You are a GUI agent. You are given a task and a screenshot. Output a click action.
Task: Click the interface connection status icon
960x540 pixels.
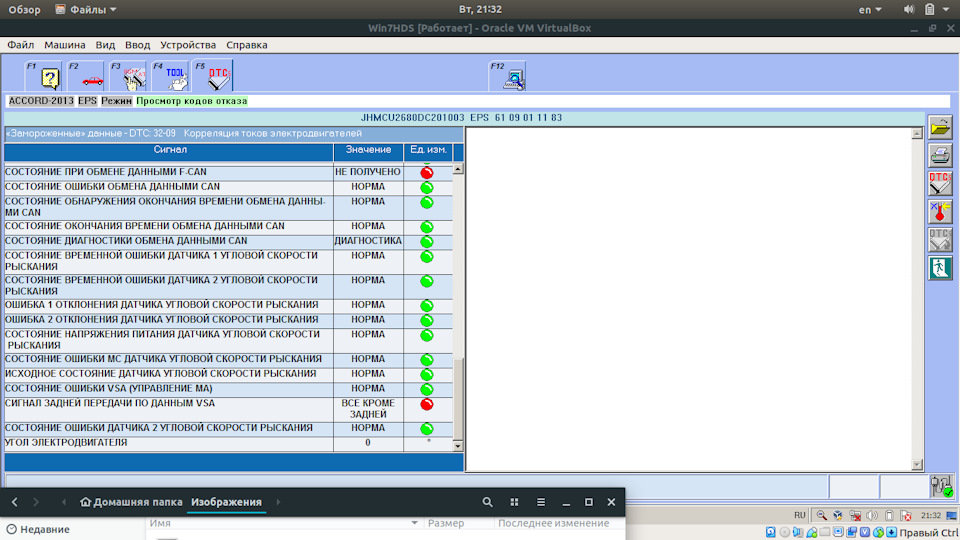pos(942,486)
